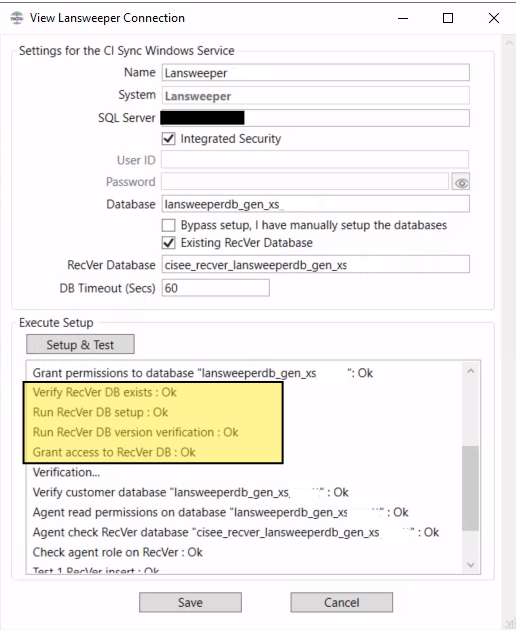Run the Setup & Test button

click(80, 344)
